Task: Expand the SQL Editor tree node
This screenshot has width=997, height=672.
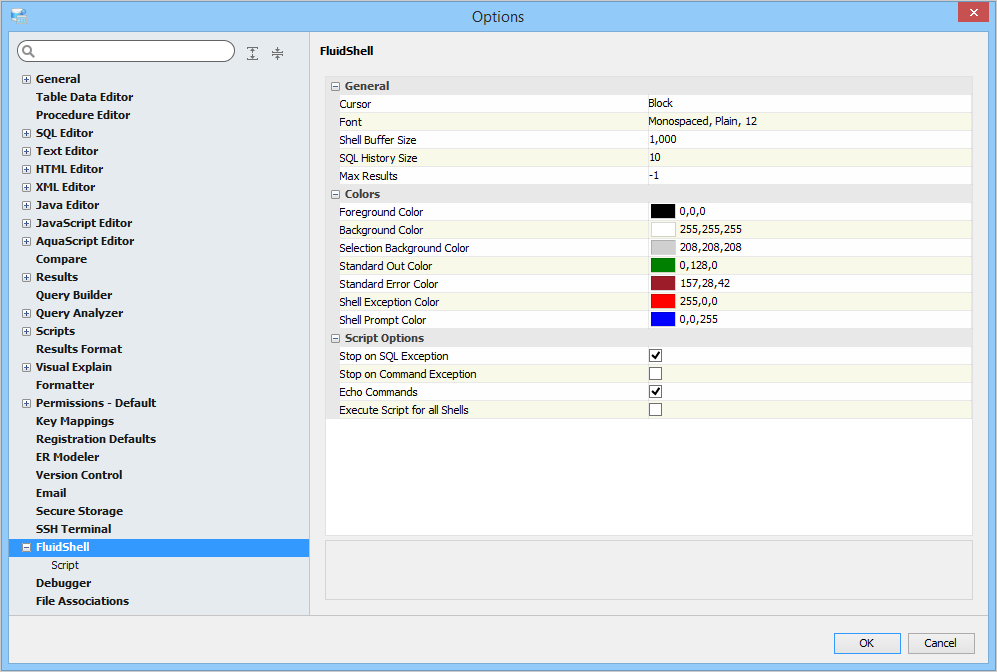Action: pos(26,133)
